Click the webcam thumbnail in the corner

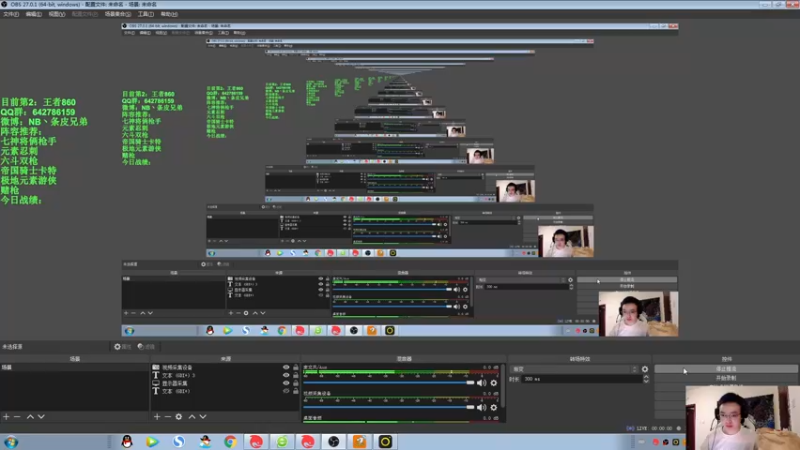[742, 417]
